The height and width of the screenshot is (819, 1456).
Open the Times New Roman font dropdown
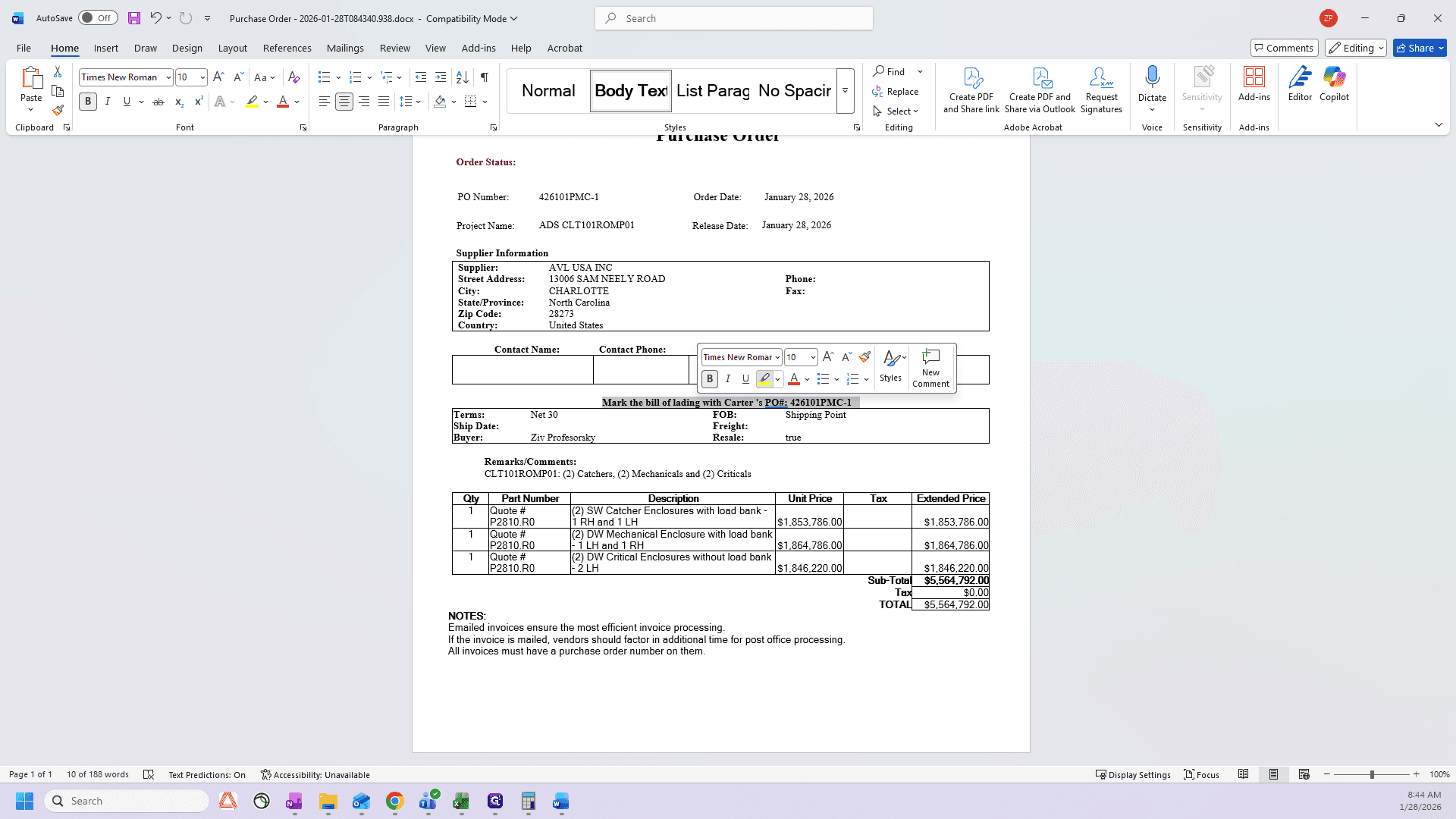(168, 77)
